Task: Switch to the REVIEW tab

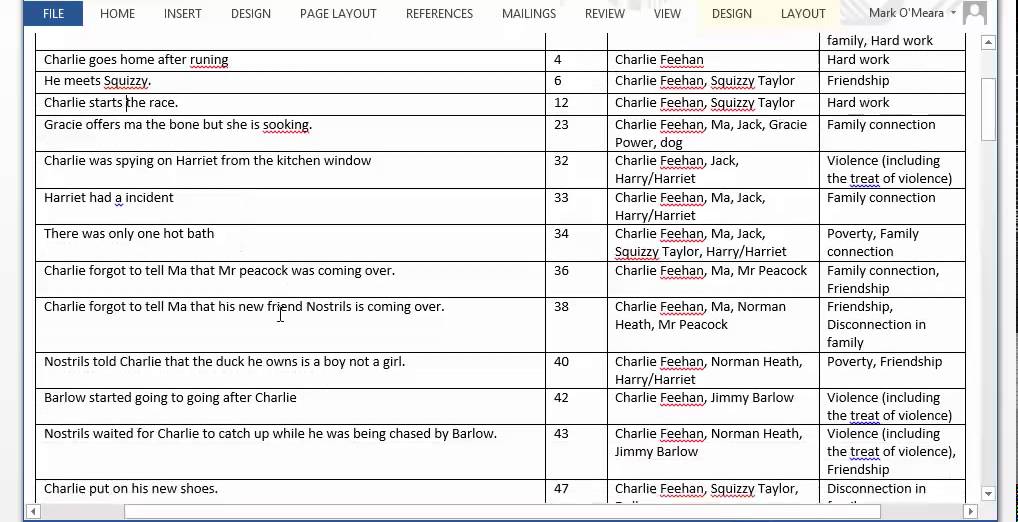Action: (x=604, y=14)
